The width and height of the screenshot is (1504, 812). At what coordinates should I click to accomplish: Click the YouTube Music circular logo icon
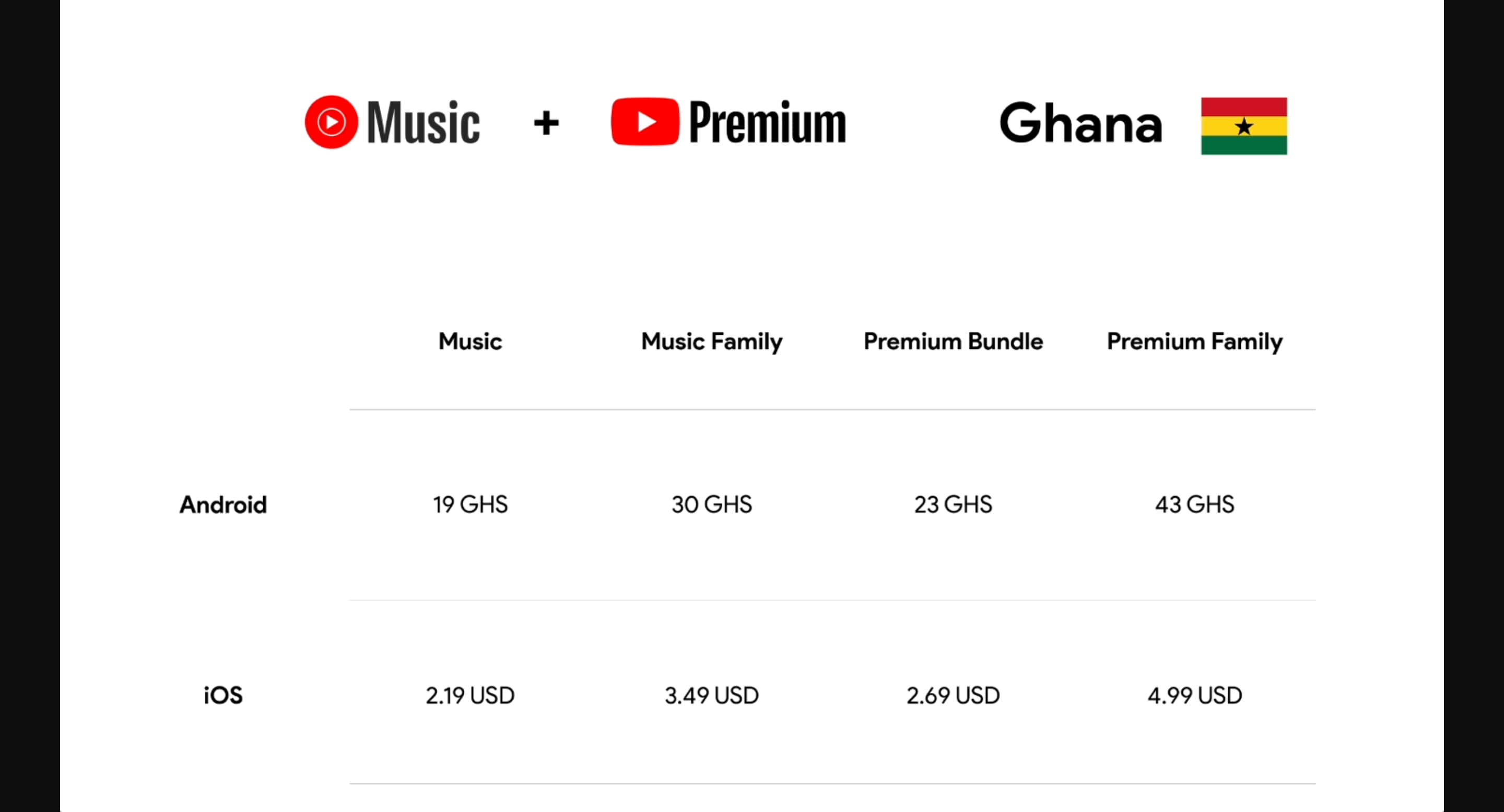click(331, 122)
